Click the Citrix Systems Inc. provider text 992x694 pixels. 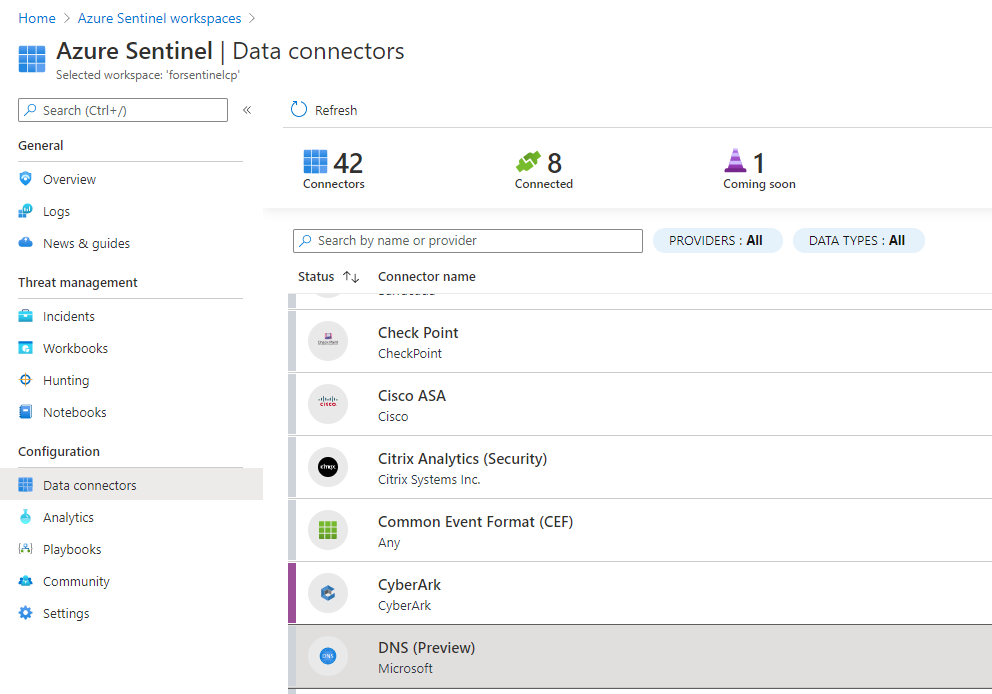click(429, 480)
